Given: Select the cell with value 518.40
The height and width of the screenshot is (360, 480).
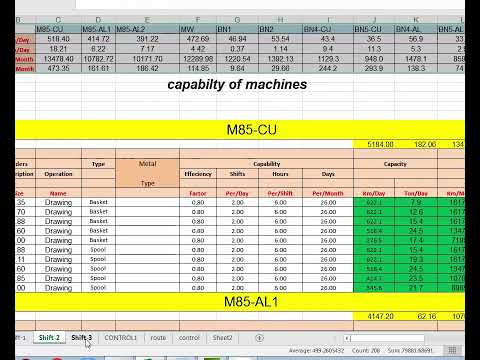Looking at the screenshot, I should pos(58,39).
